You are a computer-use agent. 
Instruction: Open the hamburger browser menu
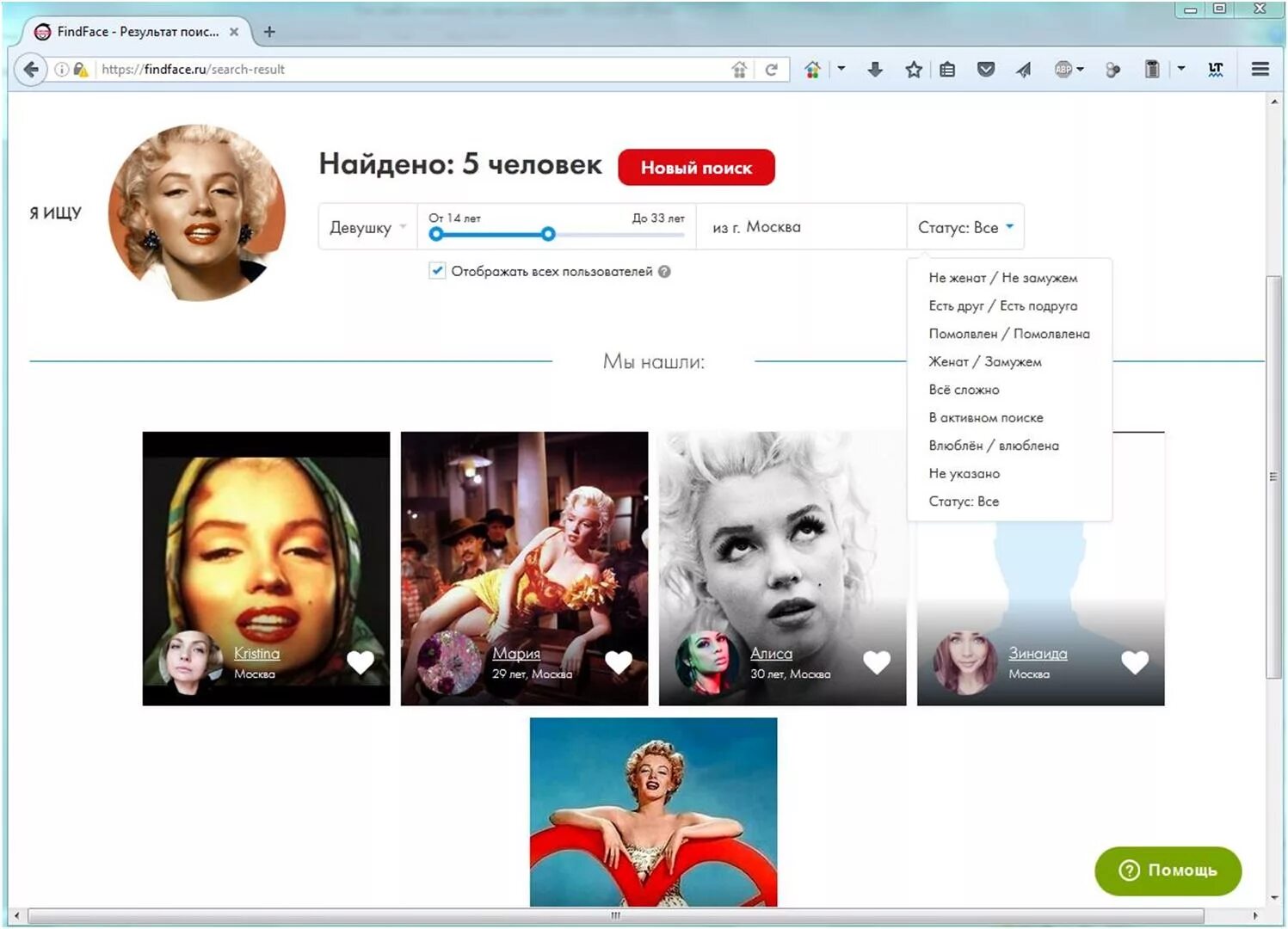click(1260, 70)
